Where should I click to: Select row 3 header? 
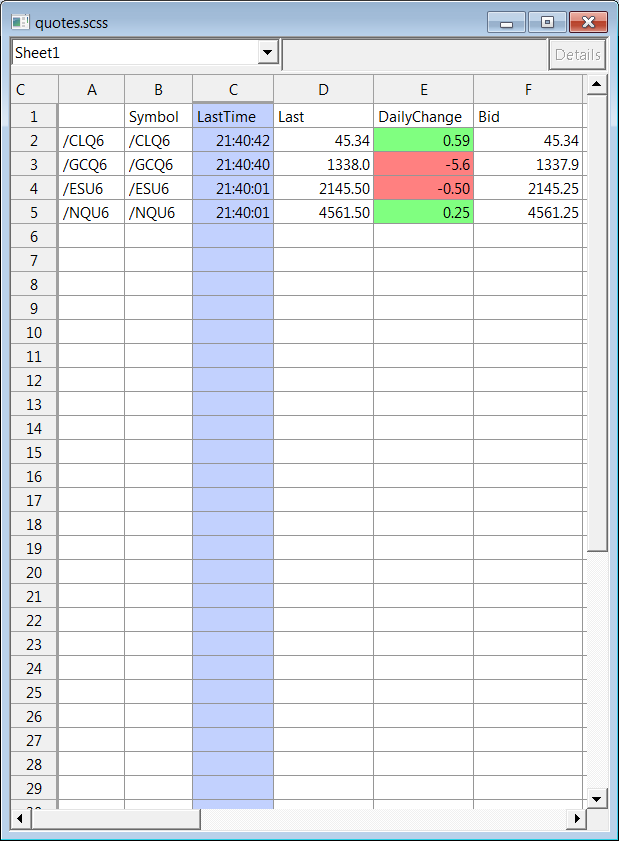click(x=34, y=164)
